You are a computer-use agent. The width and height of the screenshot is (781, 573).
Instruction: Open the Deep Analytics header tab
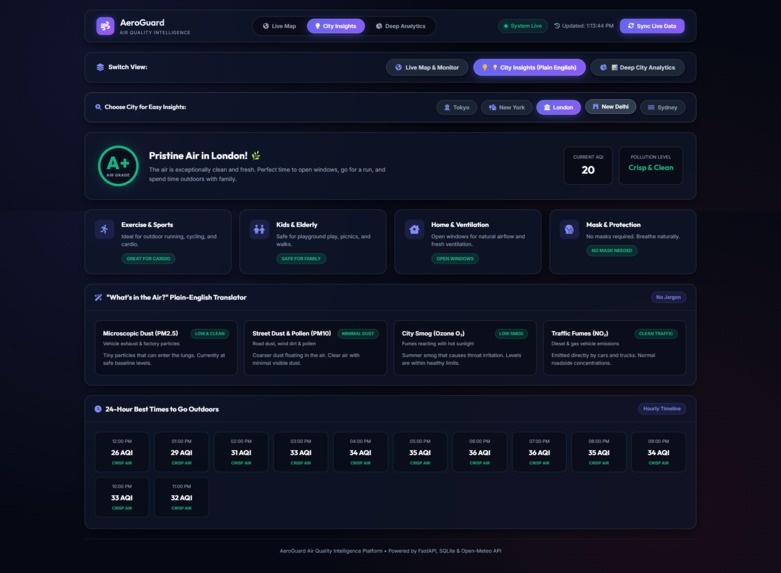400,26
